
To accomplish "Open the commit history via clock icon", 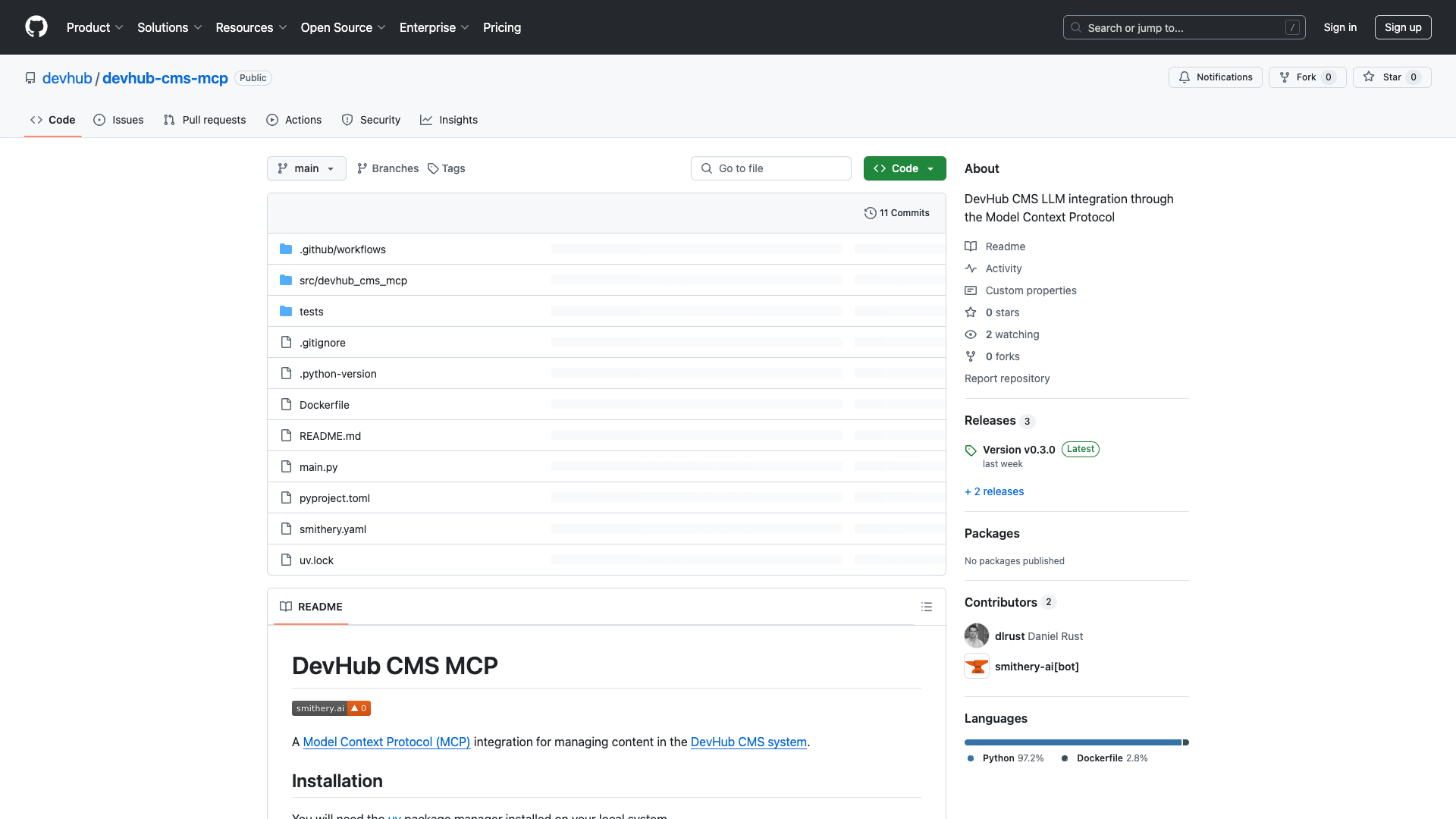I will pyautogui.click(x=871, y=213).
